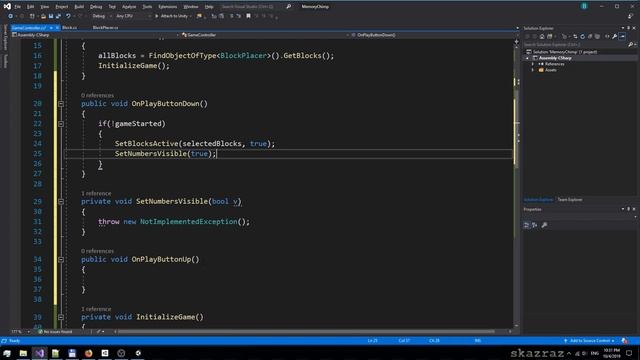Image resolution: width=640 pixels, height=360 pixels.
Task: Expand the Assets folder node
Action: [x=533, y=70]
